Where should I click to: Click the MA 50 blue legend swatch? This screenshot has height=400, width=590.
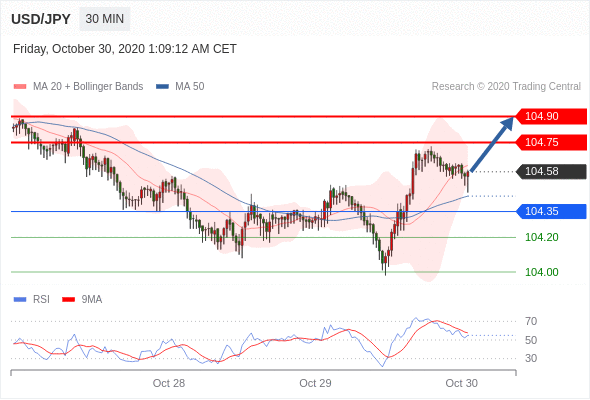click(x=162, y=87)
